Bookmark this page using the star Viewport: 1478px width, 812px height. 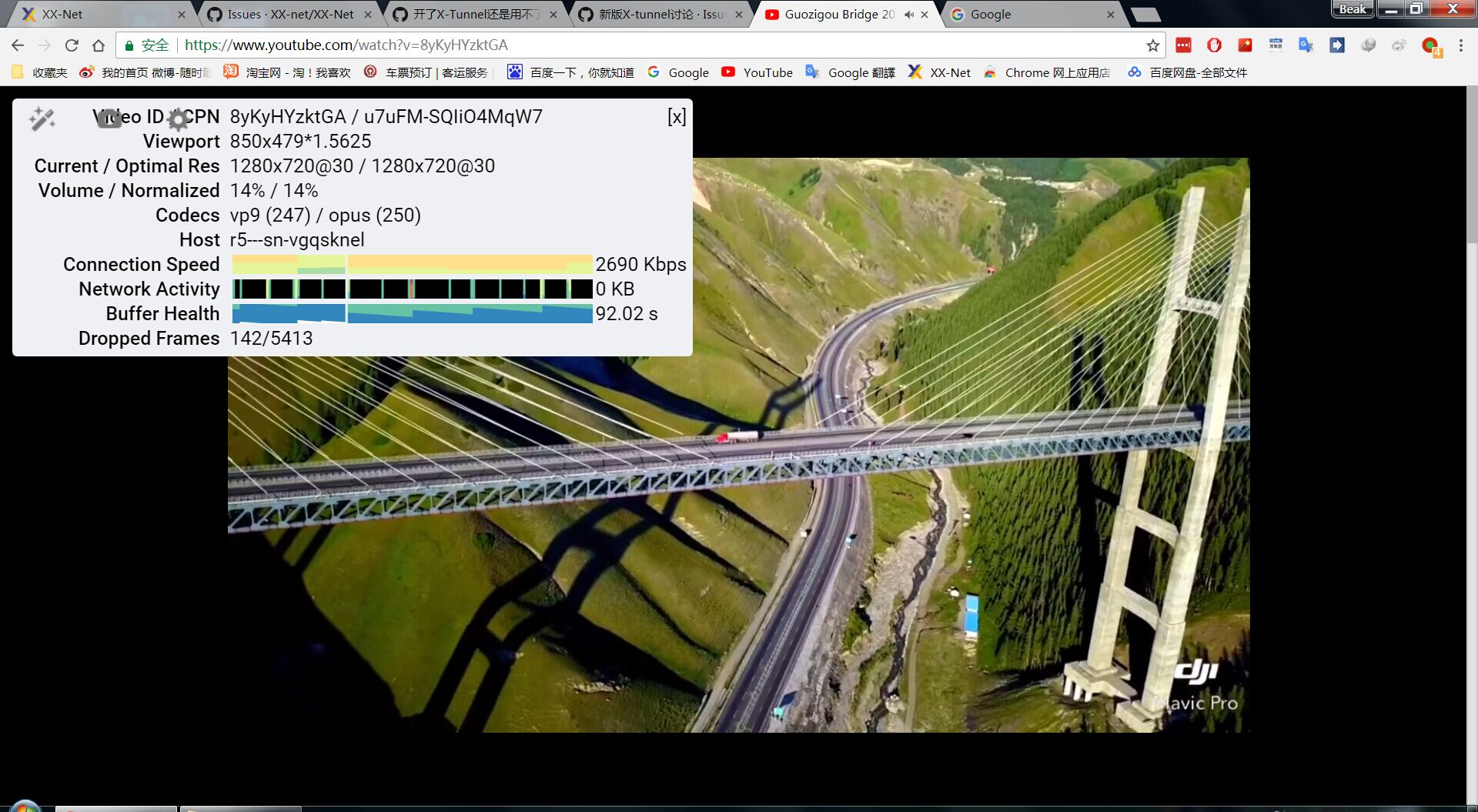1152,45
